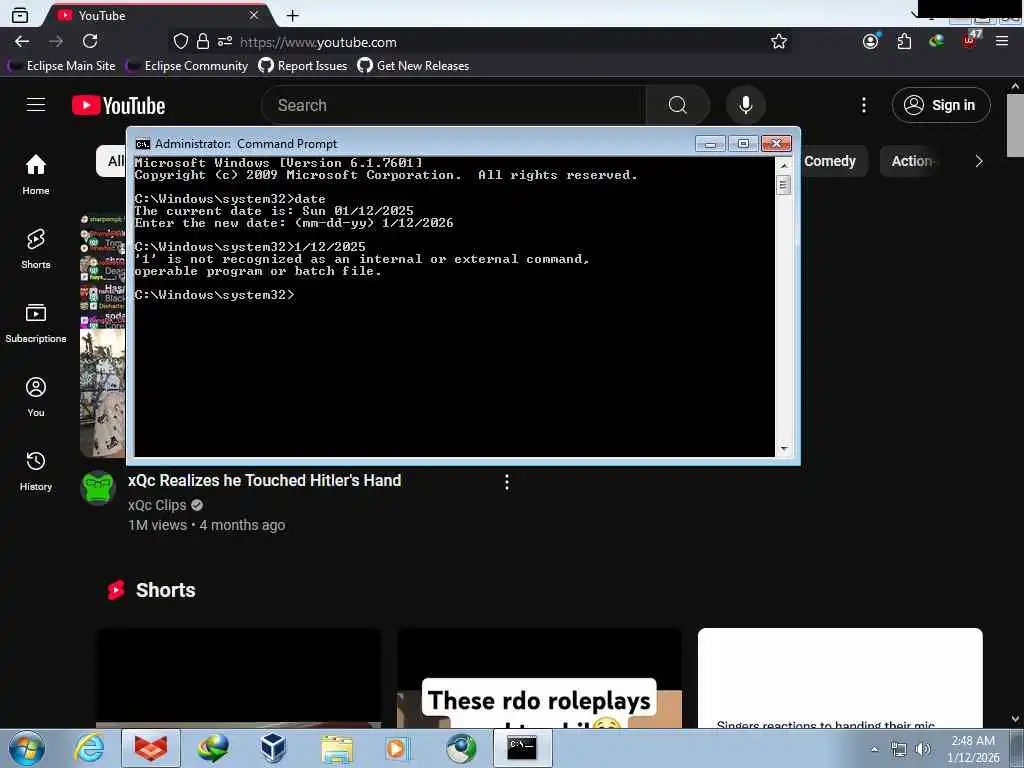Screen dimensions: 1024x768
Task: Open the xQc Clips channel avatar
Action: [x=98, y=488]
